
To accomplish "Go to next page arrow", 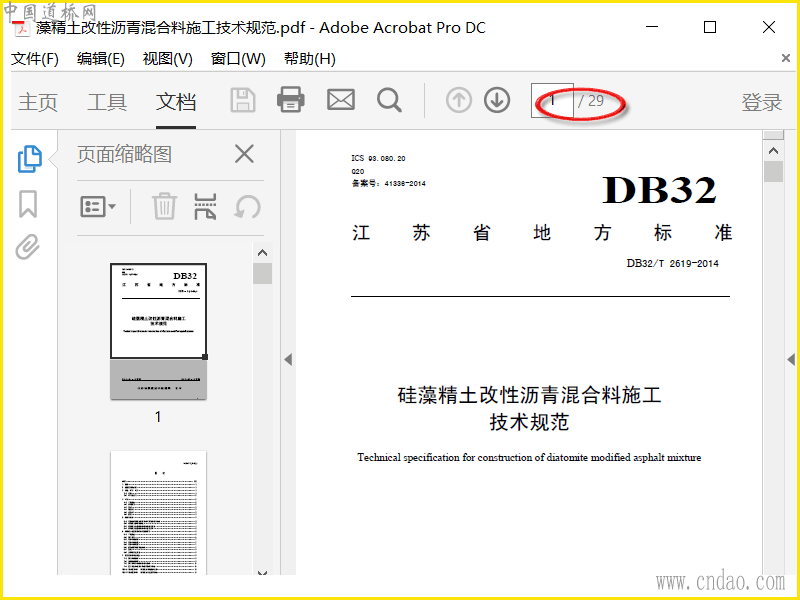I will pyautogui.click(x=497, y=100).
